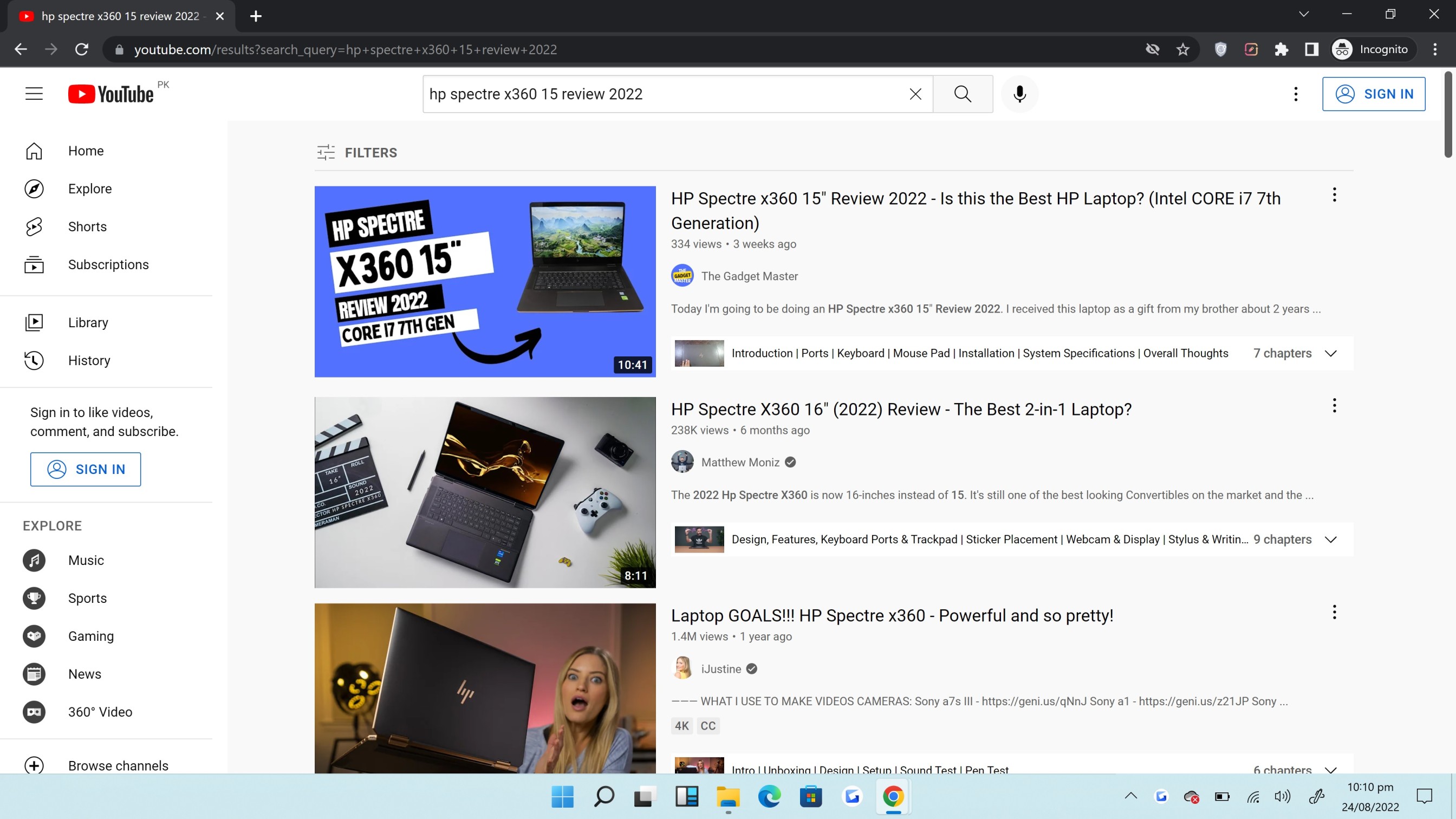Open YouTube settings three-dot menu
Image resolution: width=1456 pixels, height=819 pixels.
click(x=1296, y=94)
